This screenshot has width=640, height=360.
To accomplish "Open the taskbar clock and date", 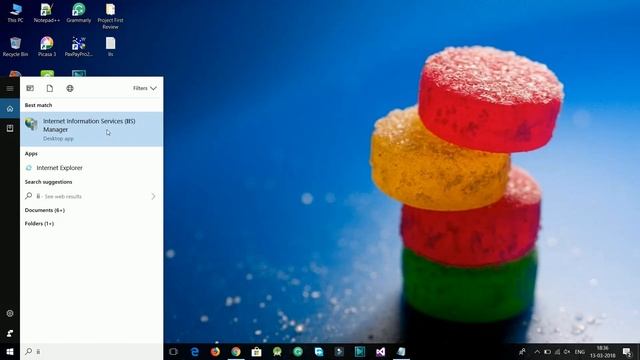I will tap(602, 351).
